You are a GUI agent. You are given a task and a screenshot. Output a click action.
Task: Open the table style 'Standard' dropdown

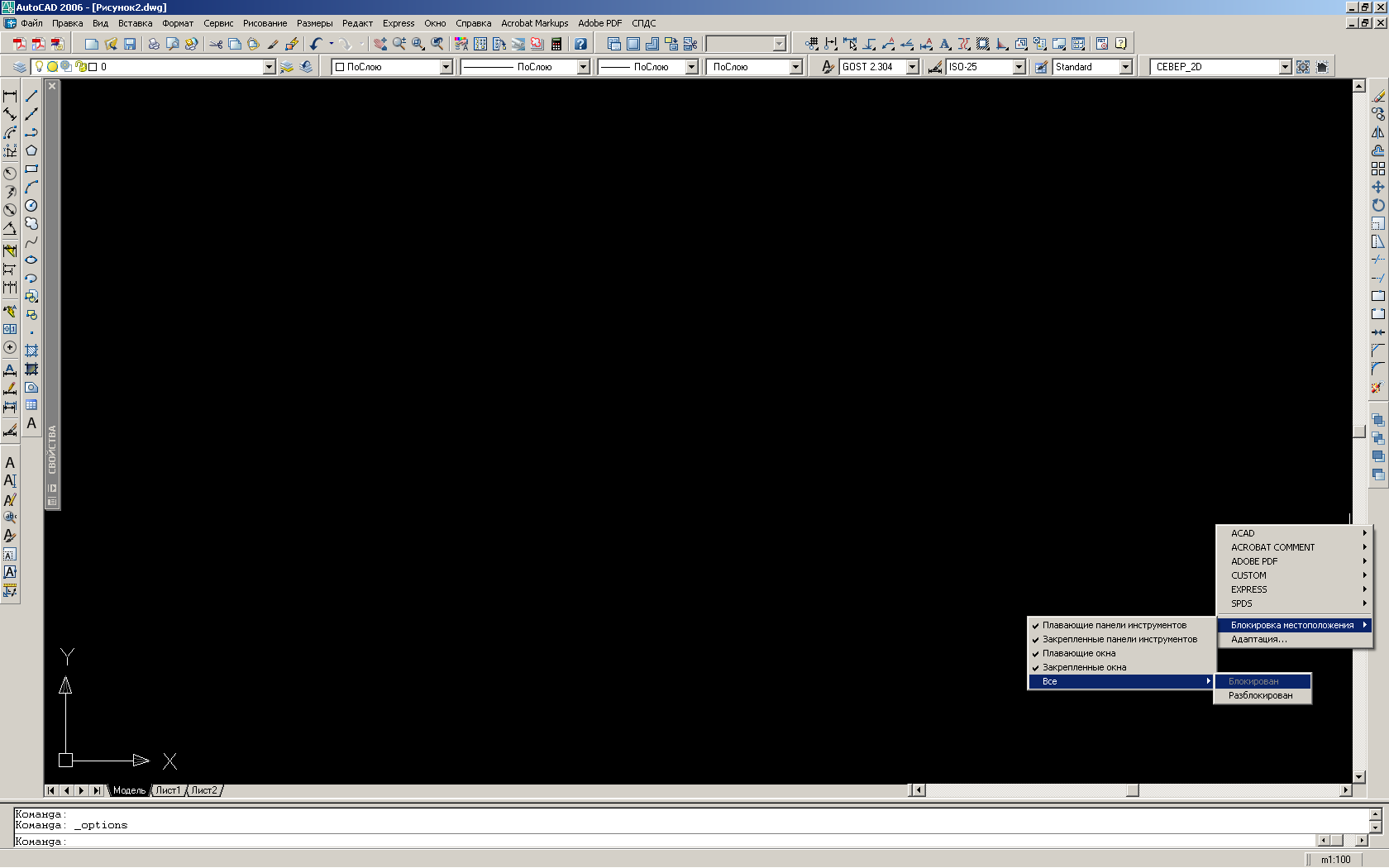[x=1126, y=67]
